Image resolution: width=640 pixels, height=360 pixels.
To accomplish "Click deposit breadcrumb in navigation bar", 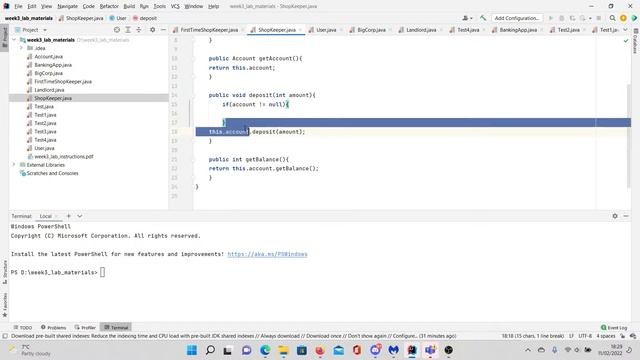I will (144, 18).
